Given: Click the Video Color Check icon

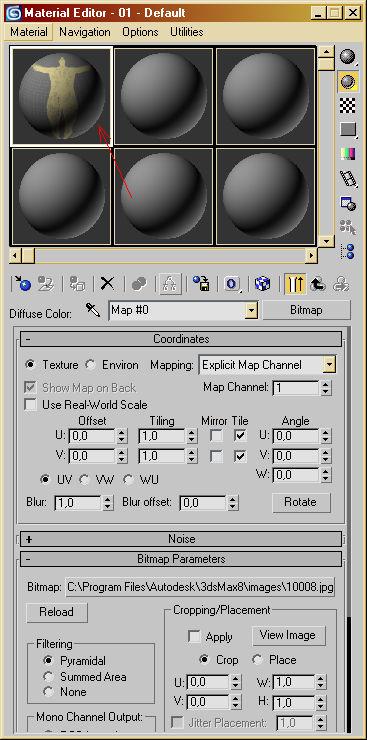Looking at the screenshot, I should point(348,154).
